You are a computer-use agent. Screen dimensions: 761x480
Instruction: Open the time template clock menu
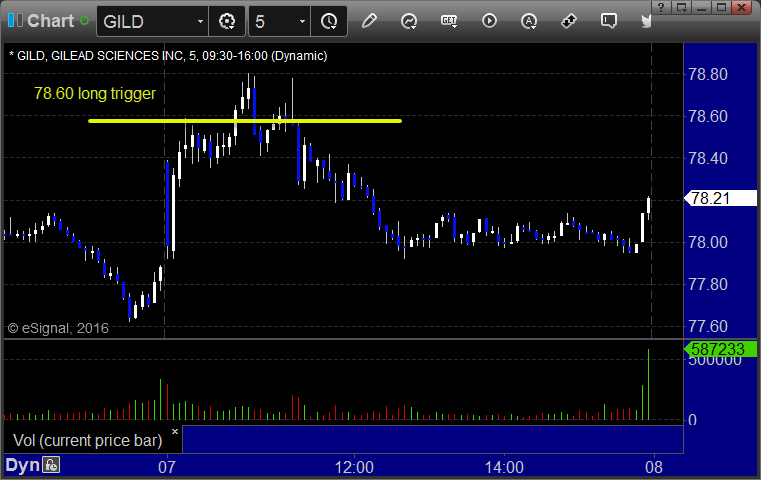coord(329,21)
